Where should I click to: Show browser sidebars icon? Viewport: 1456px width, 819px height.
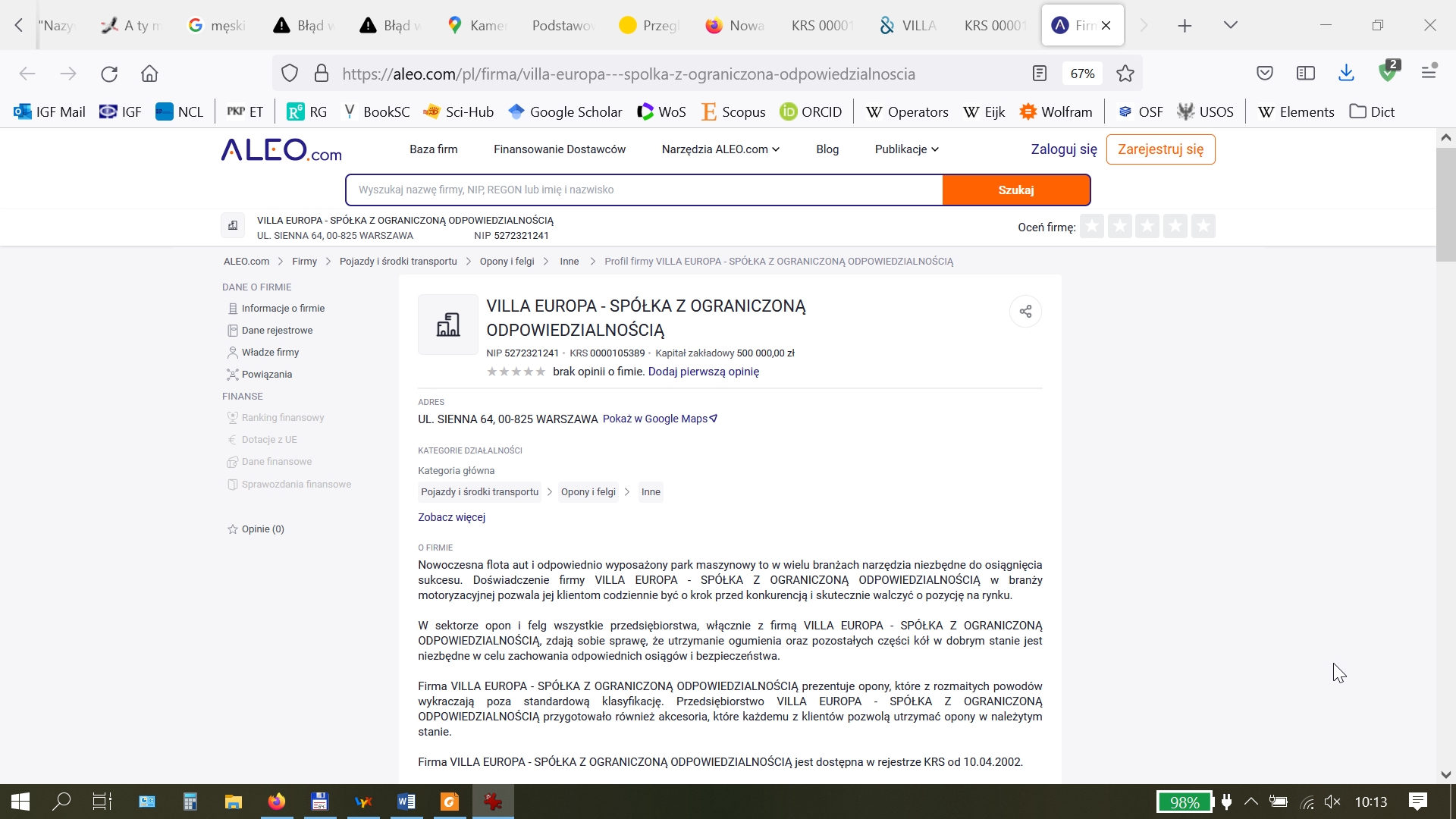1306,74
